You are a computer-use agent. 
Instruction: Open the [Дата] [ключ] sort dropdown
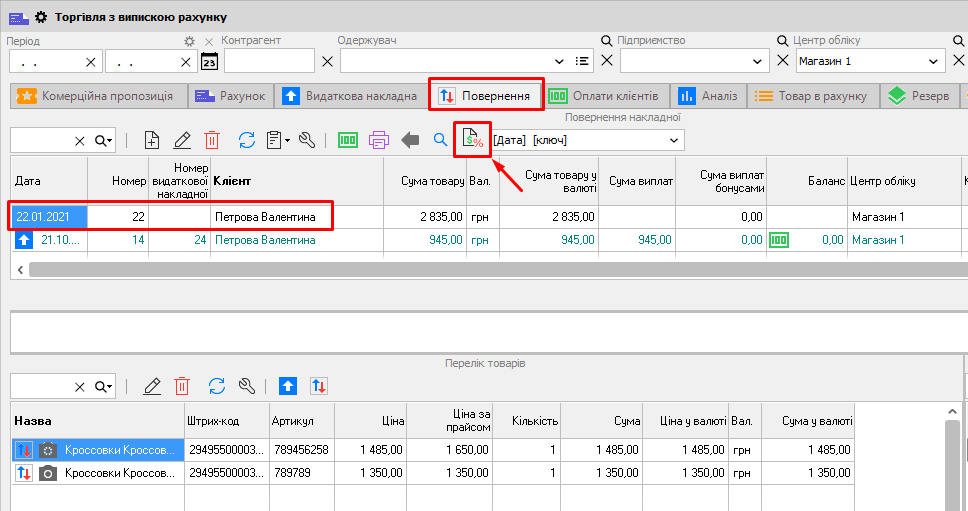tap(674, 140)
